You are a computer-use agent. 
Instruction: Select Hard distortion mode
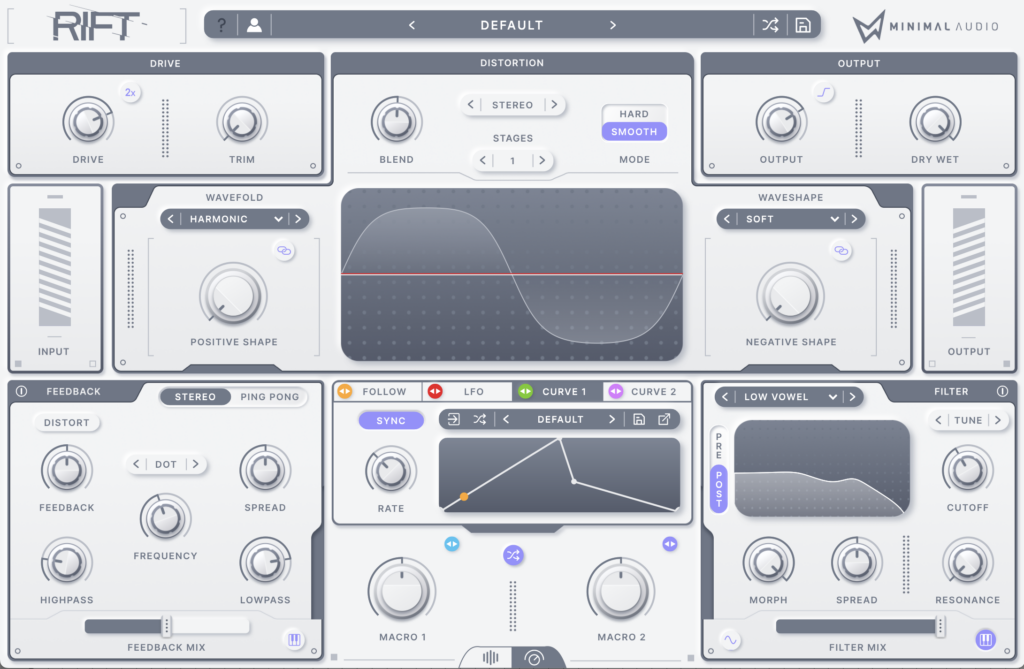coord(634,114)
